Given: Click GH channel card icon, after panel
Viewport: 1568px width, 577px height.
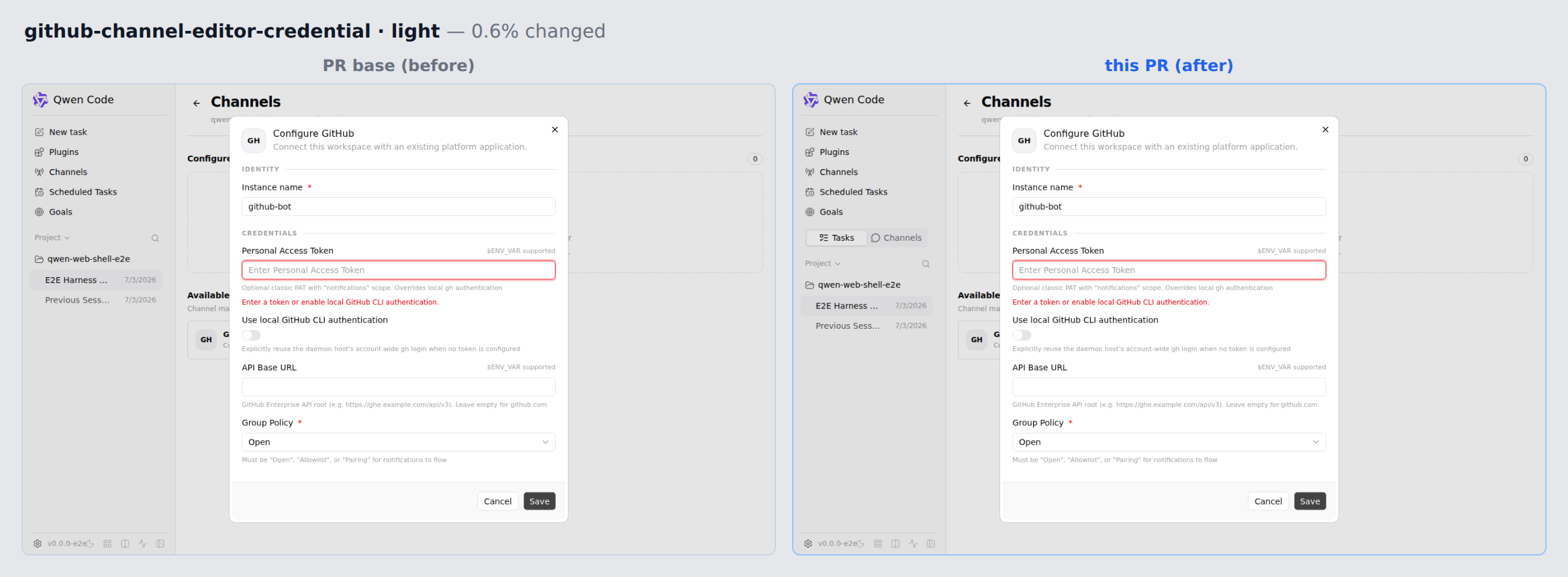Looking at the screenshot, I should [977, 339].
